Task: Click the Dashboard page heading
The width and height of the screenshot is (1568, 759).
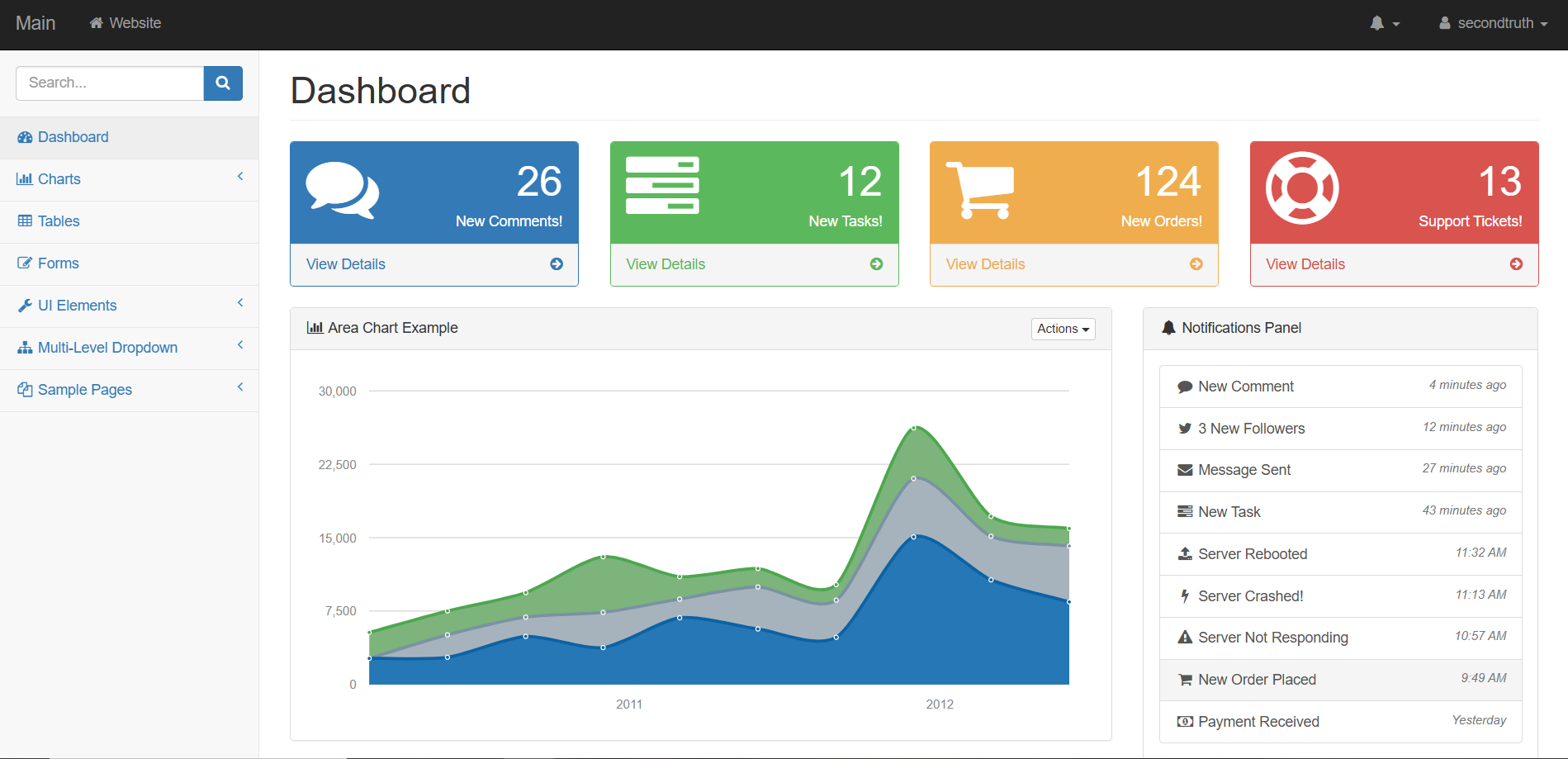Action: click(381, 91)
